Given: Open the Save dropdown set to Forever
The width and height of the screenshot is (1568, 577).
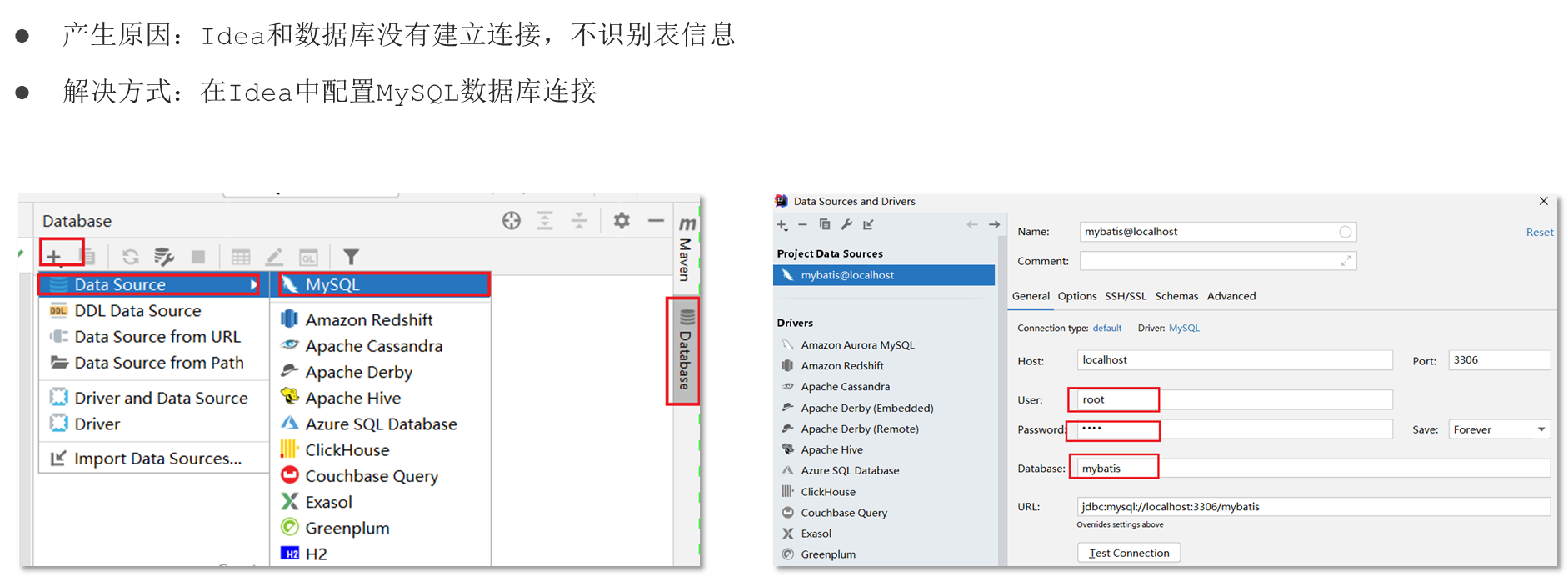Looking at the screenshot, I should pos(1500,429).
